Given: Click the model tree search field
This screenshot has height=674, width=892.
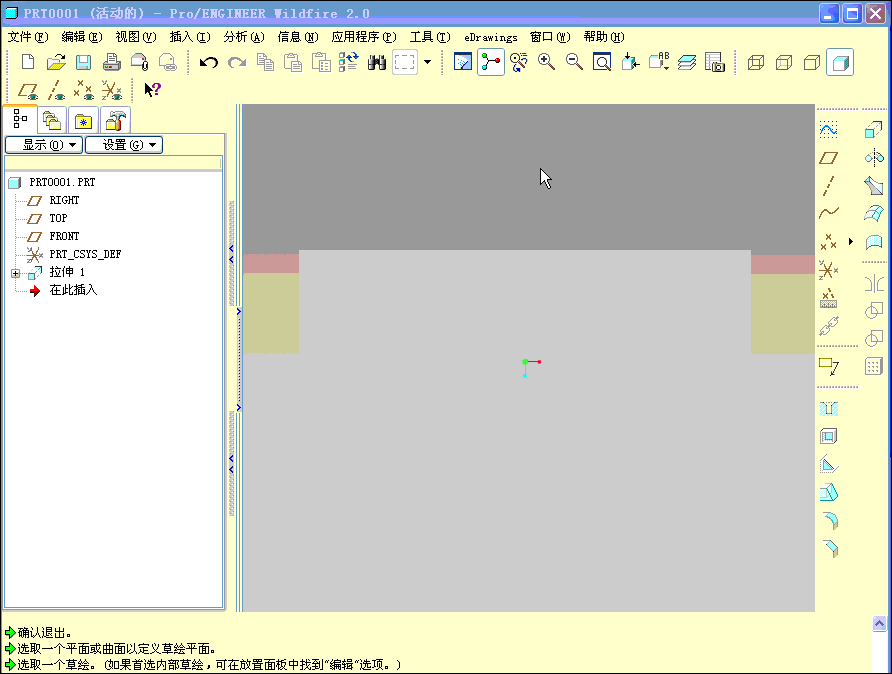Looking at the screenshot, I should (113, 163).
